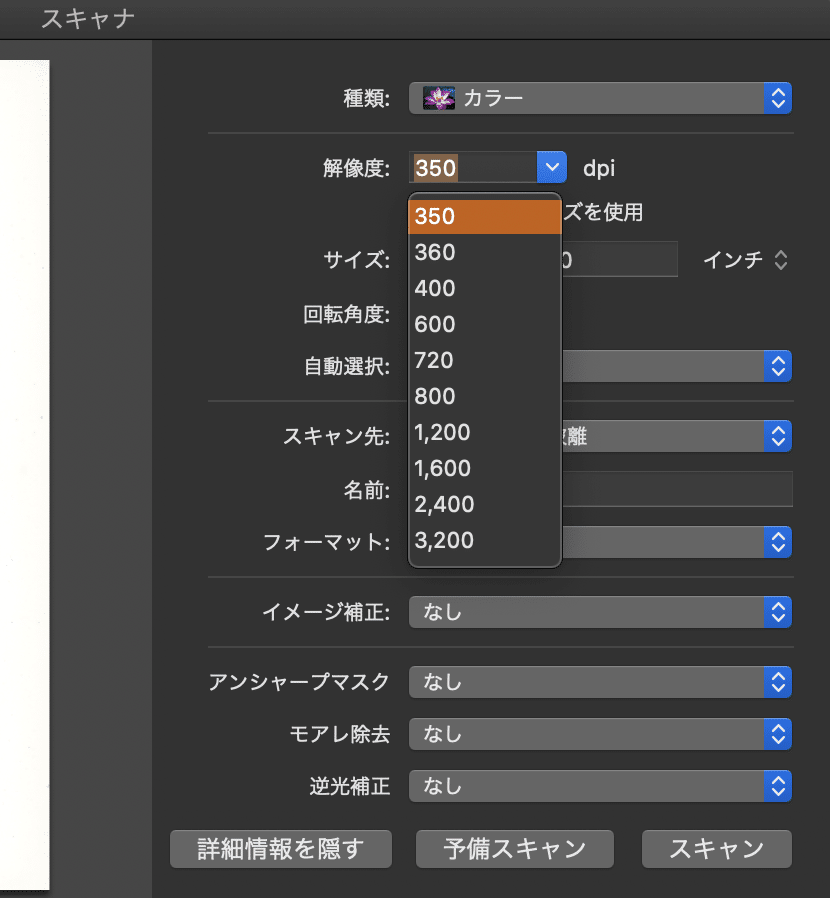Run 予備スキャン preview scan

pyautogui.click(x=514, y=849)
